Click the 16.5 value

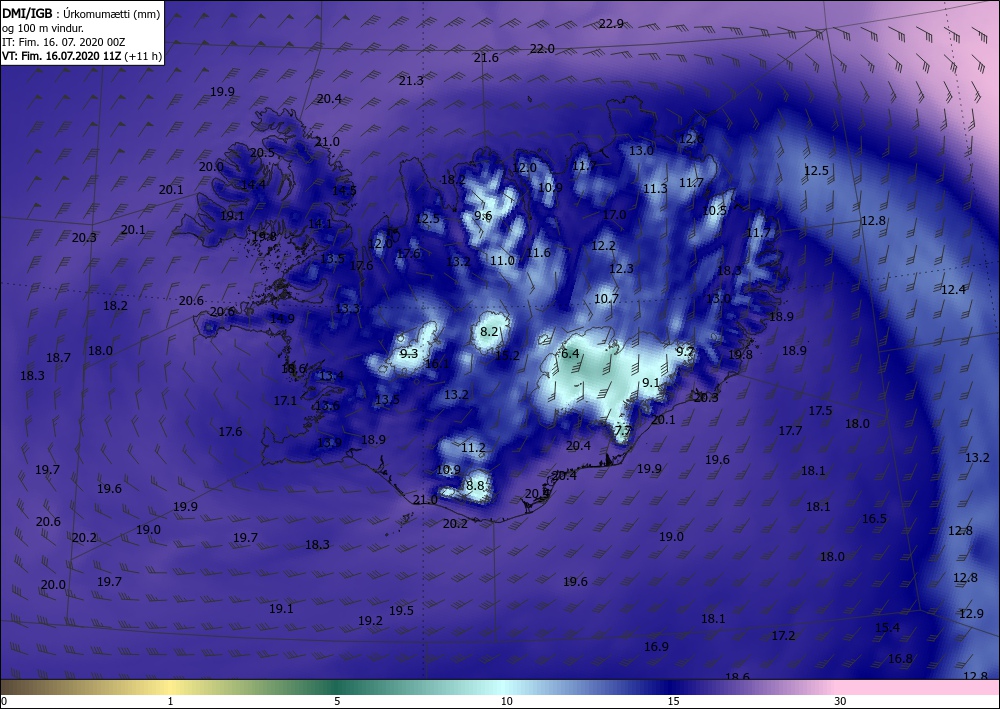click(x=874, y=518)
